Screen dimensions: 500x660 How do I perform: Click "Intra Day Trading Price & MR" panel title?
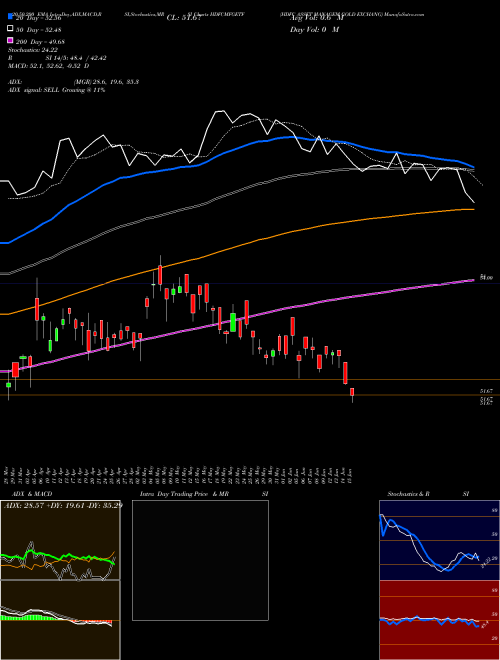(x=184, y=494)
